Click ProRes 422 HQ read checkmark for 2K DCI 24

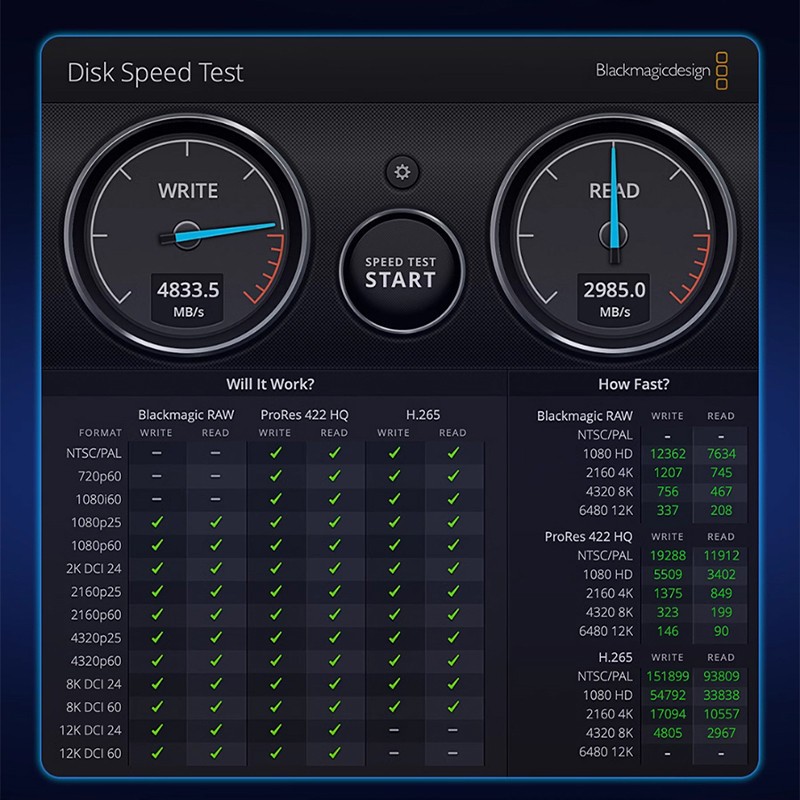[335, 568]
